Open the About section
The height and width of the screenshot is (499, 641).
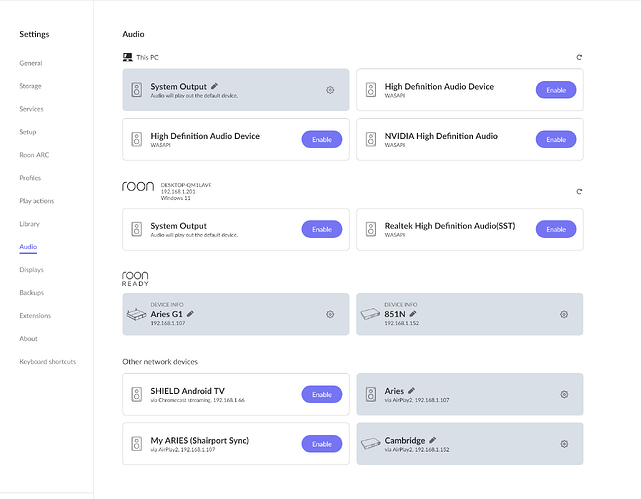point(28,338)
